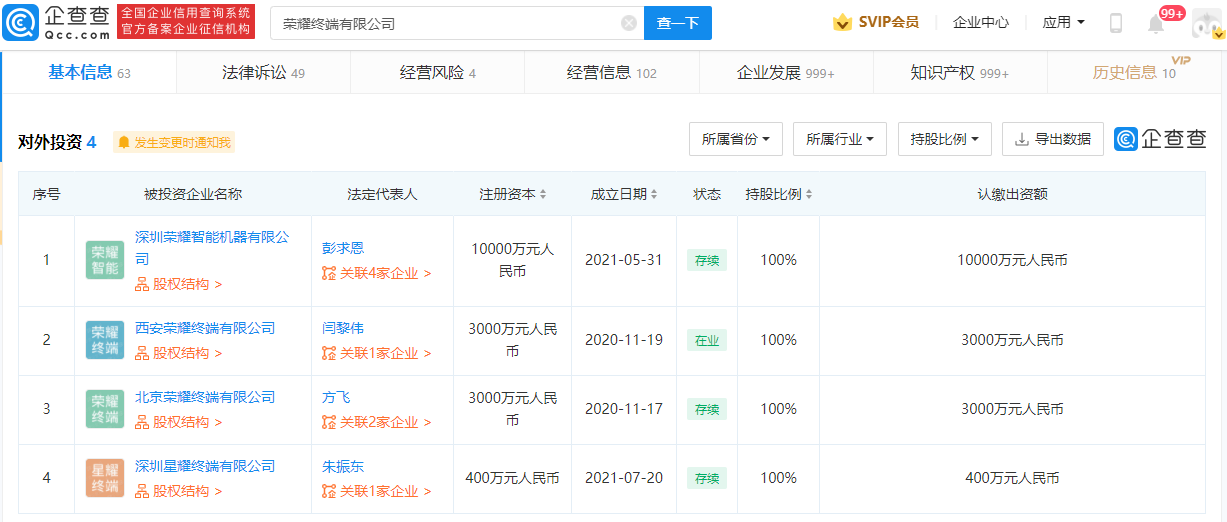Click the user avatar icon

(x=1207, y=23)
